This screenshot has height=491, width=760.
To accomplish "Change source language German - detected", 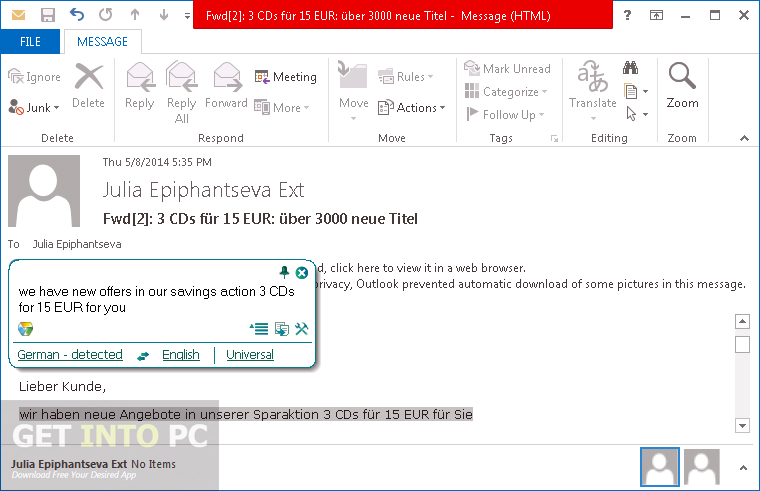I will coord(70,354).
